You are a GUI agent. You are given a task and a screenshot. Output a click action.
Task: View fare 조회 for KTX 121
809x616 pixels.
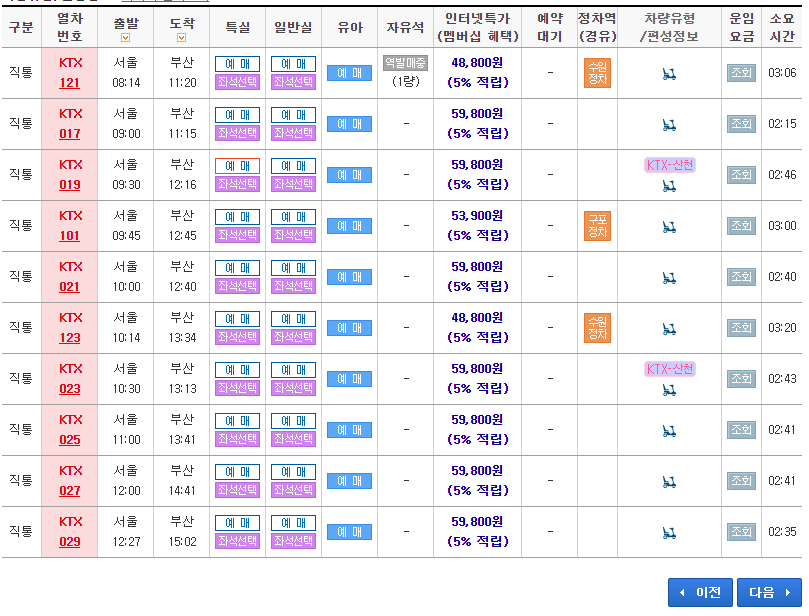click(x=741, y=73)
